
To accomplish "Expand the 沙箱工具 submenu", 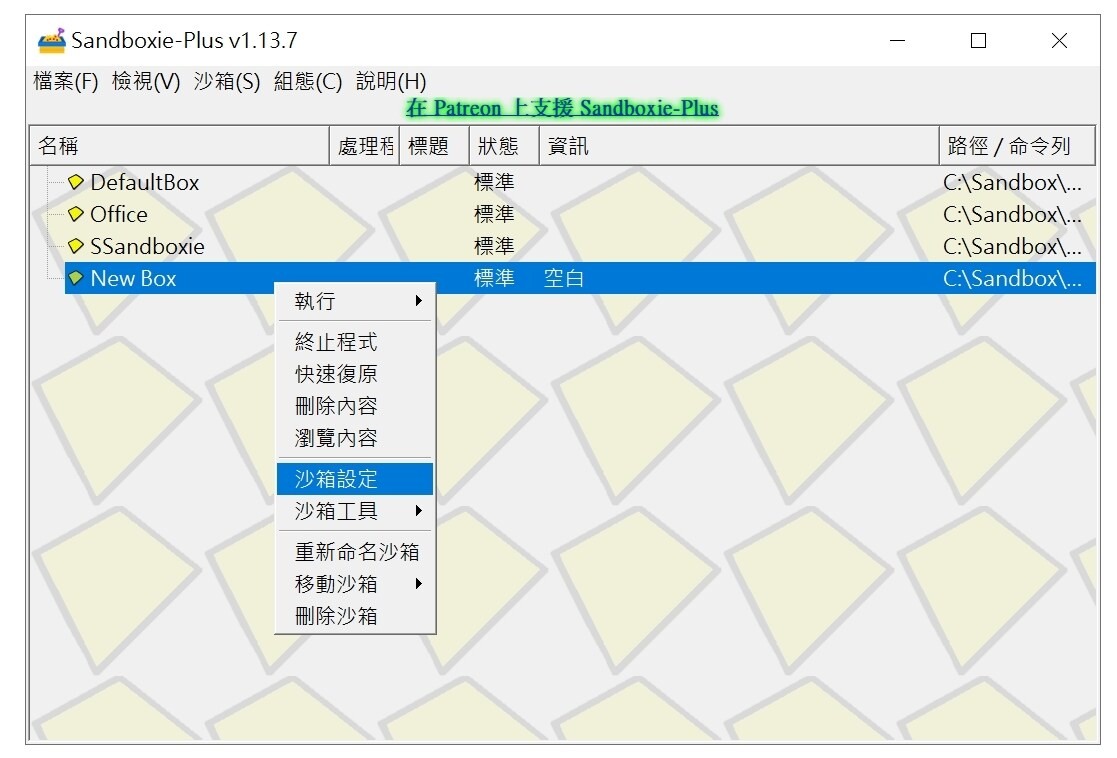I will click(x=330, y=511).
